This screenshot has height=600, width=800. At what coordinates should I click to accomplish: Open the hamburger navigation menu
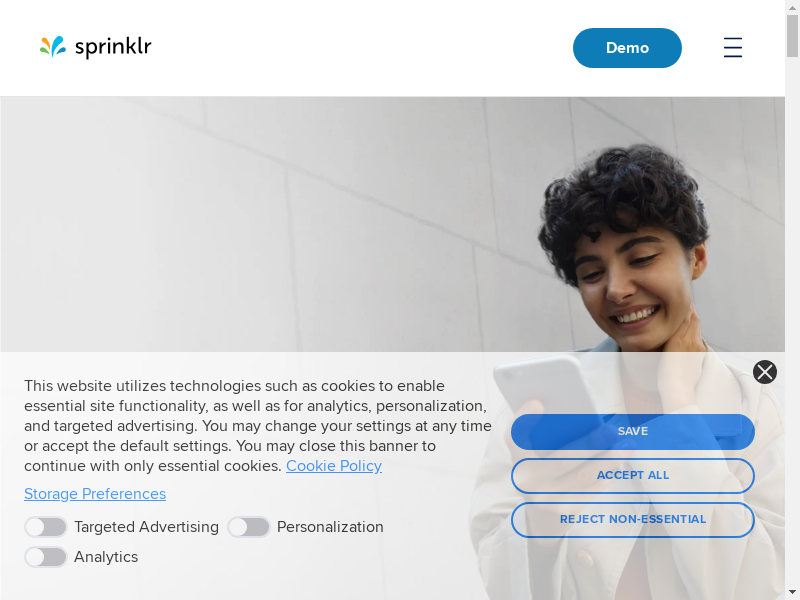[x=733, y=47]
